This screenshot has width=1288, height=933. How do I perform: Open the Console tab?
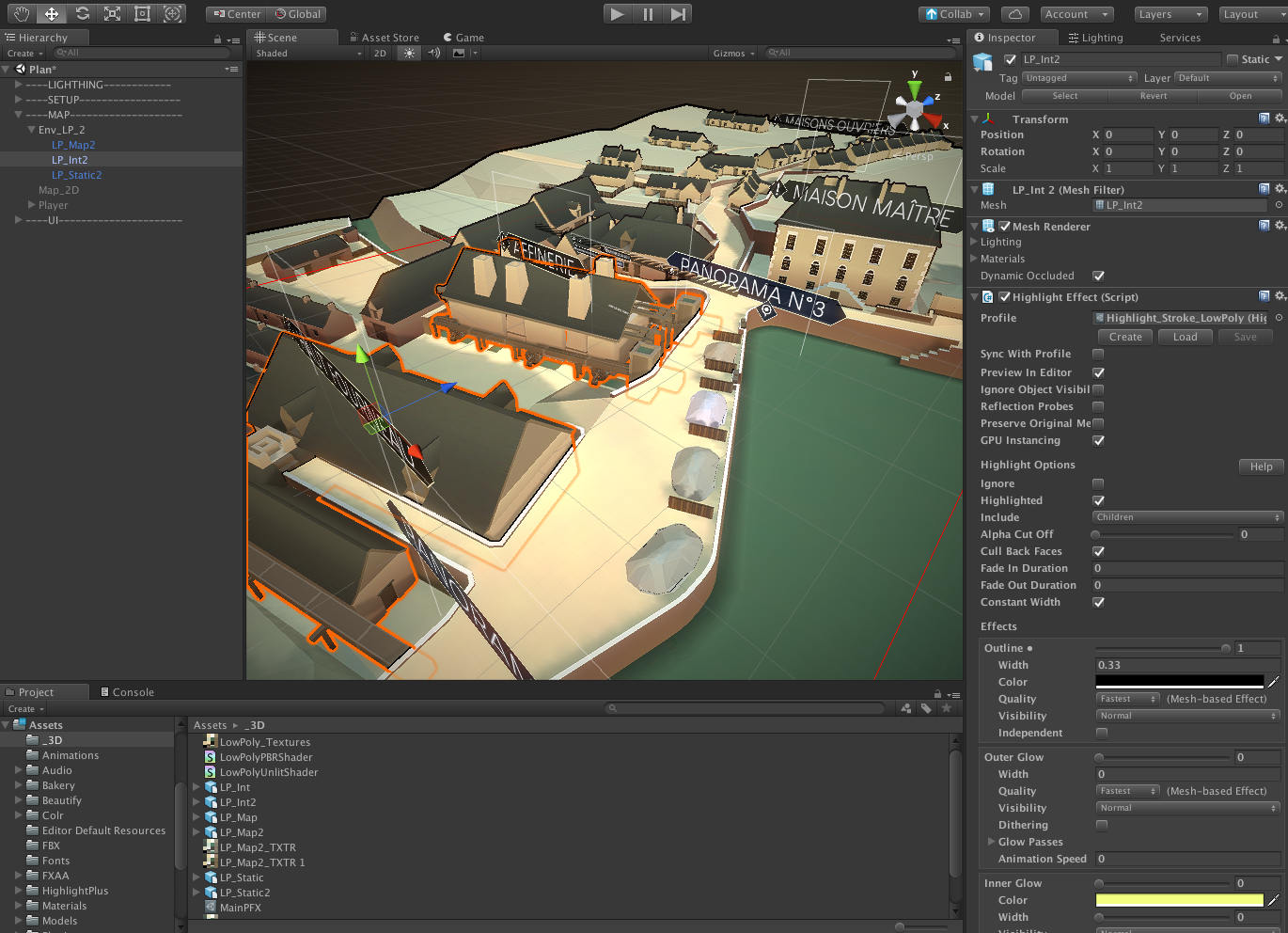(127, 692)
